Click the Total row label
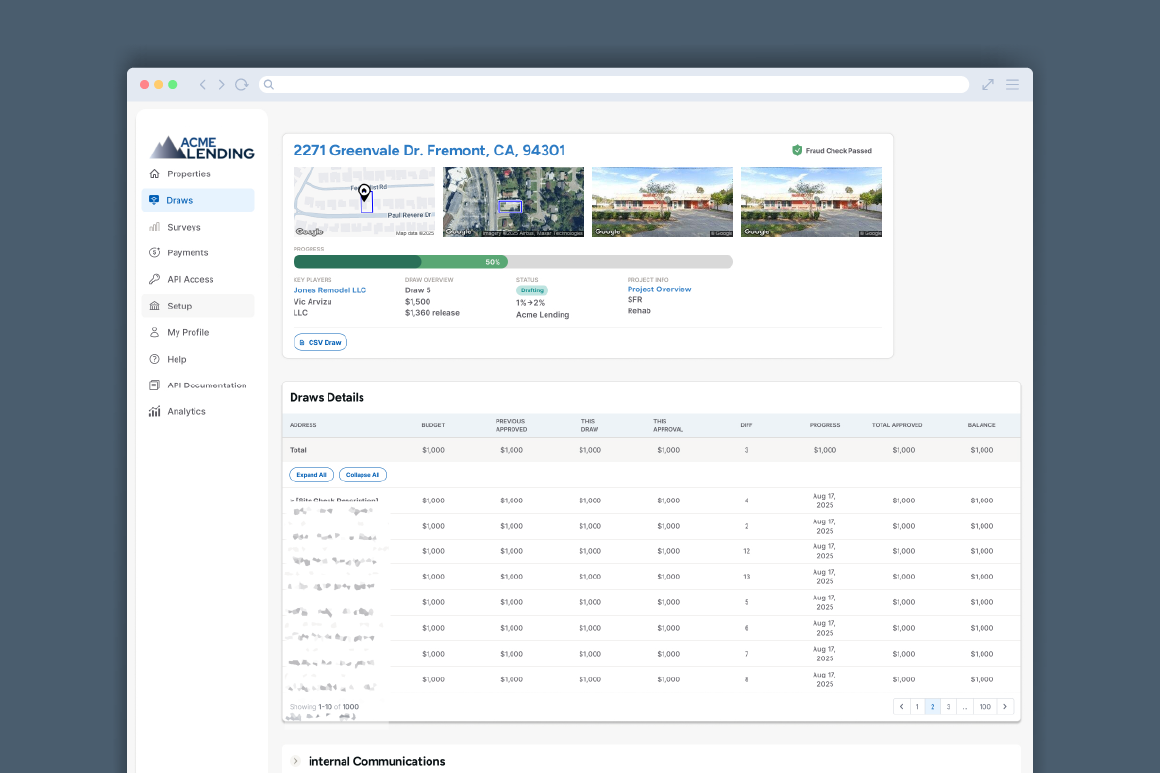 (x=298, y=450)
